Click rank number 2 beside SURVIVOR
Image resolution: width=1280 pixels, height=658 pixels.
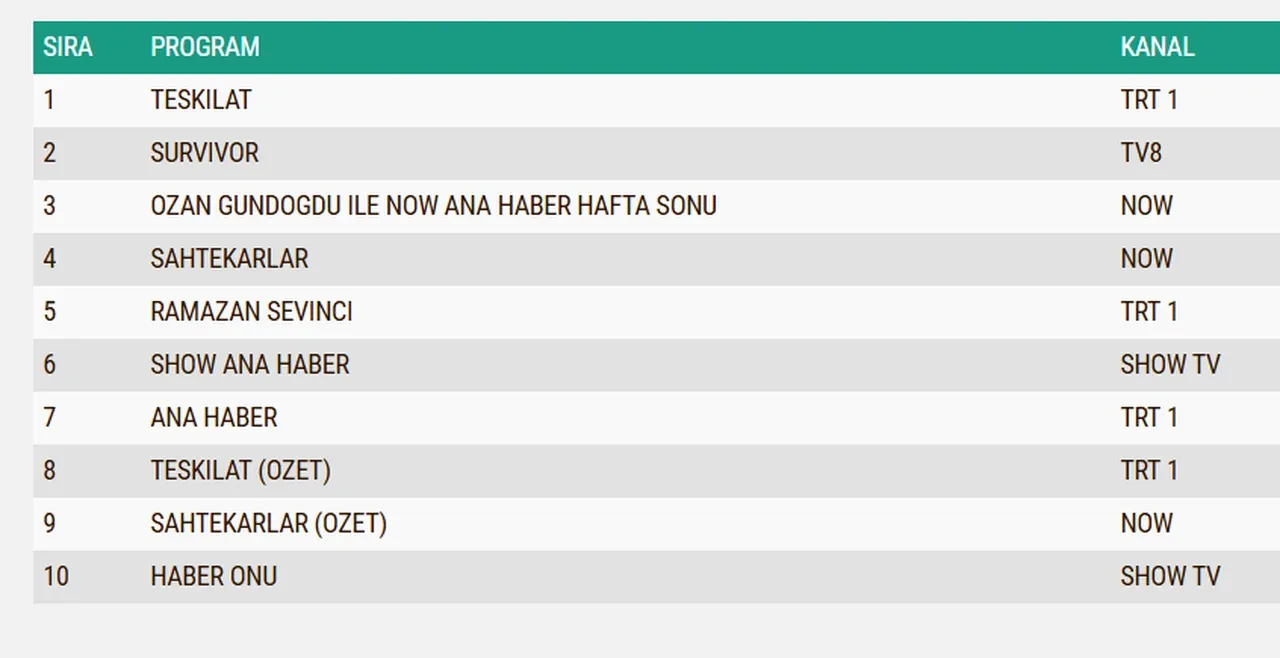50,153
